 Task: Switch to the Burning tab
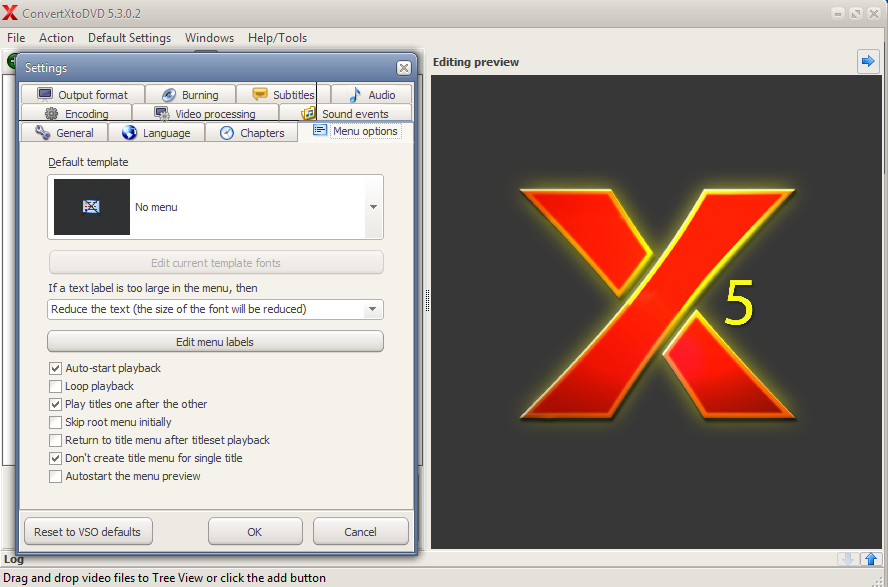click(190, 94)
